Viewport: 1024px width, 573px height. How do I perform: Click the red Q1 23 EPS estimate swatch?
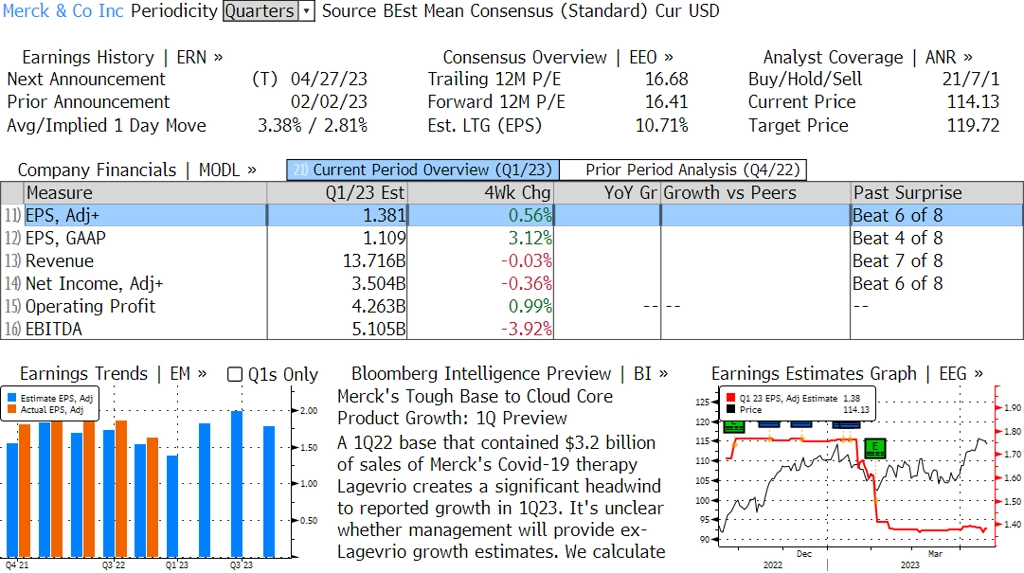(x=731, y=398)
